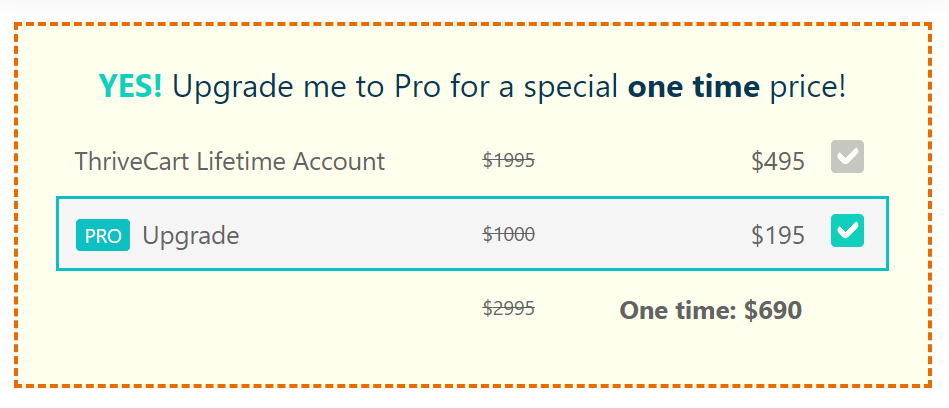This screenshot has width=949, height=408.
Task: Click the $495 lifetime account price
Action: point(777,161)
